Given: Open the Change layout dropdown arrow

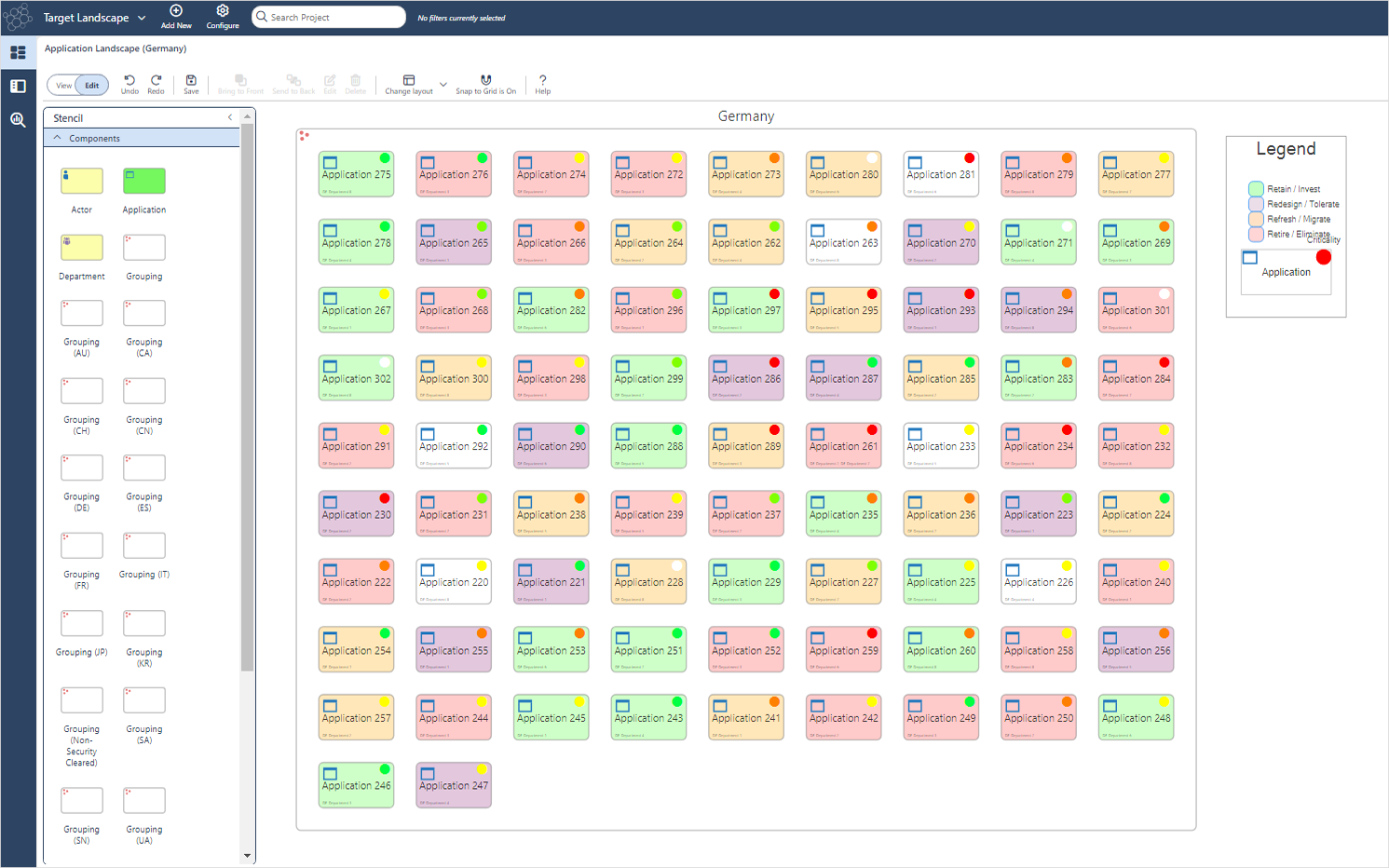Looking at the screenshot, I should point(443,84).
